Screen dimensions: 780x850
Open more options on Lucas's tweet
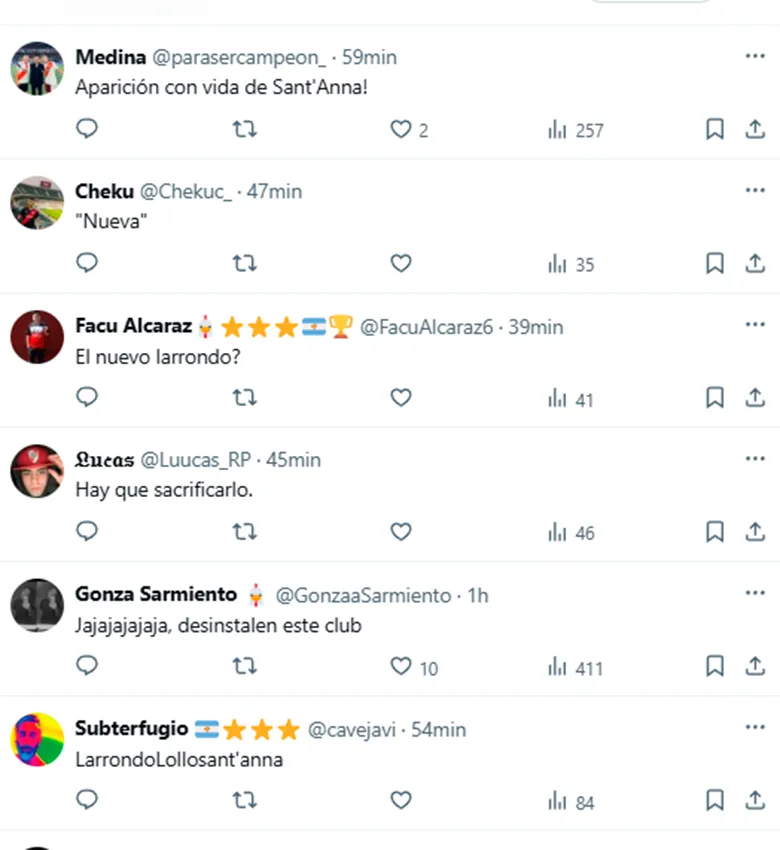(x=755, y=458)
